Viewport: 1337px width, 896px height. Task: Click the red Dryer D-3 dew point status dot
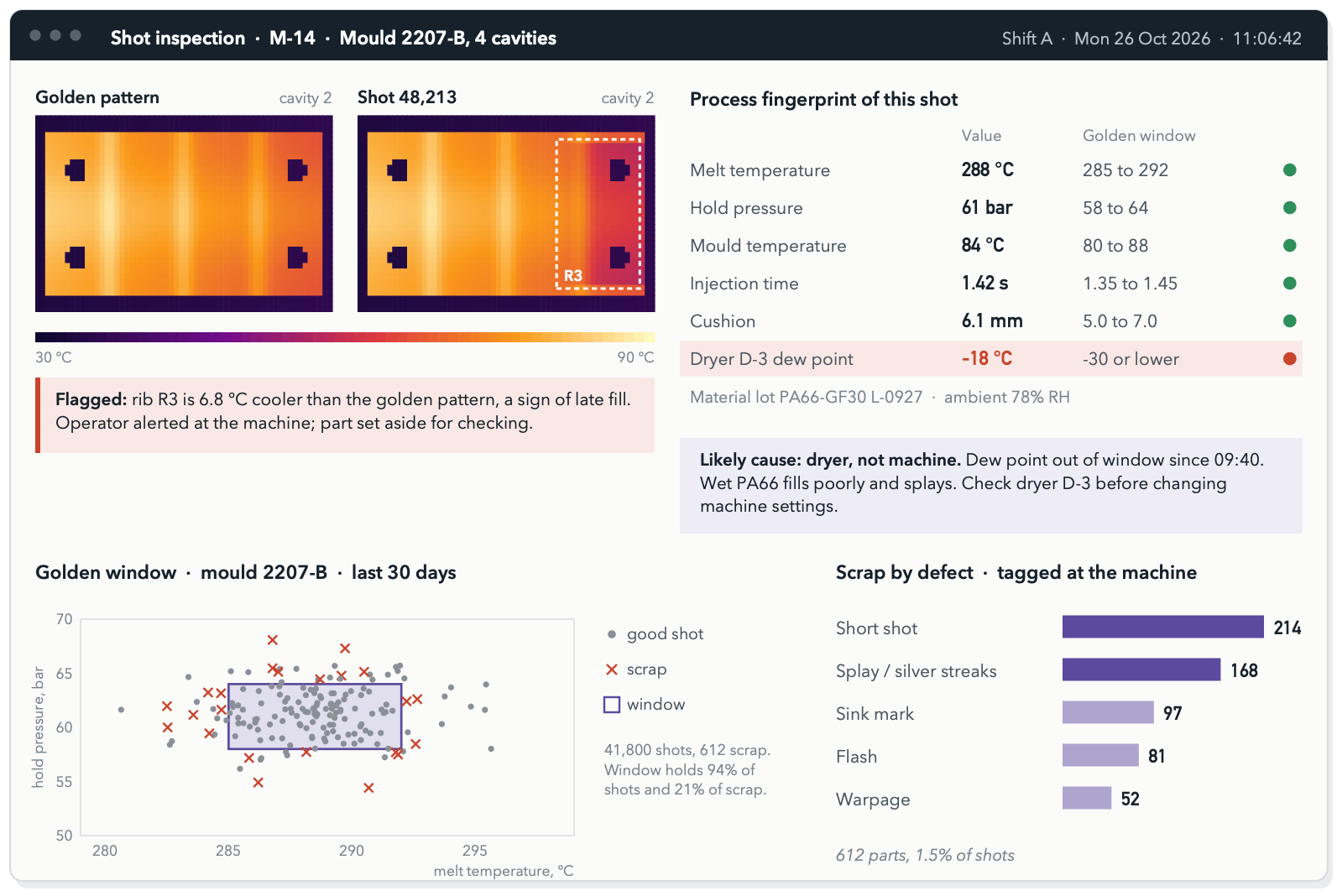1290,359
